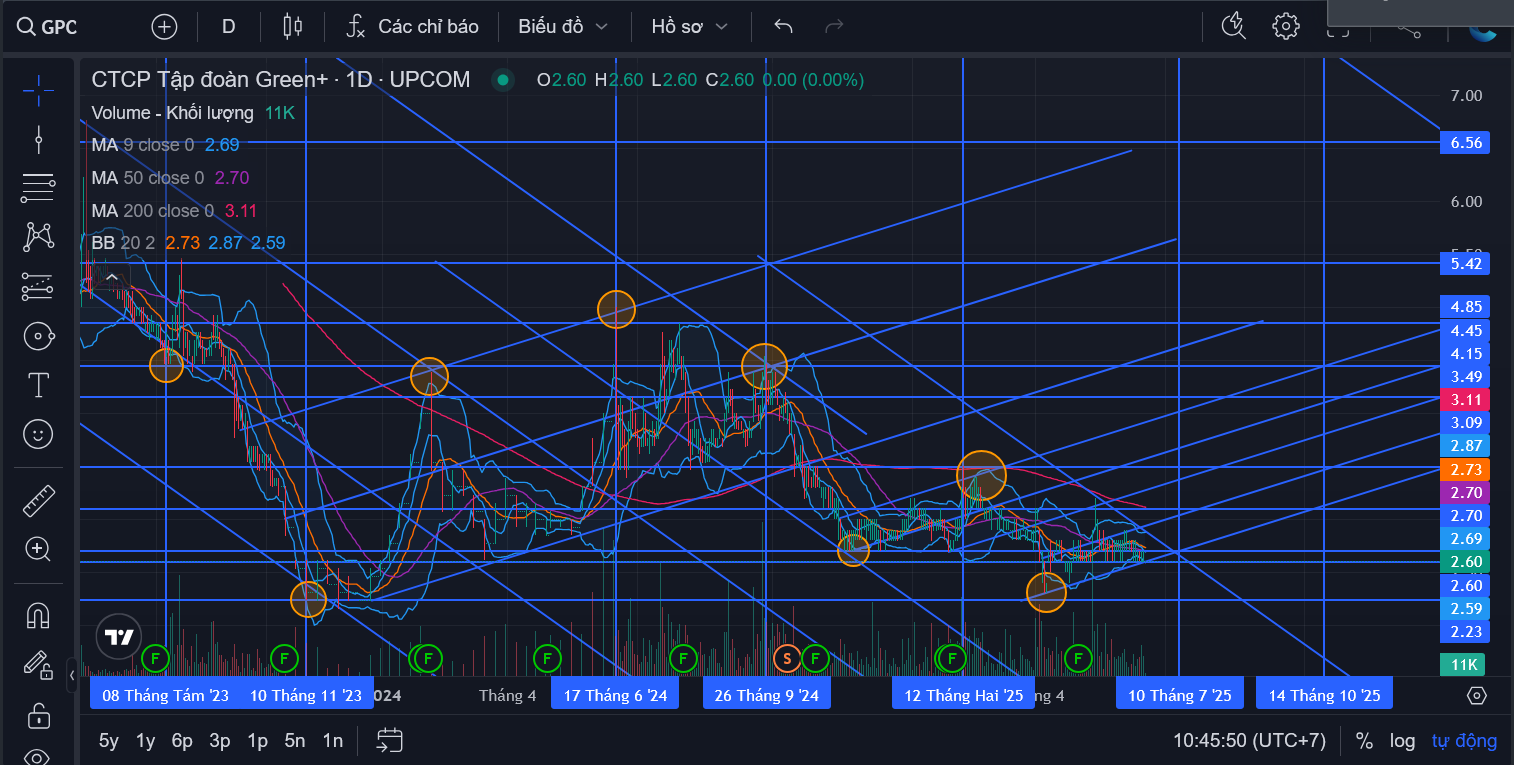Expand the Biểu đồ dropdown

point(562,27)
